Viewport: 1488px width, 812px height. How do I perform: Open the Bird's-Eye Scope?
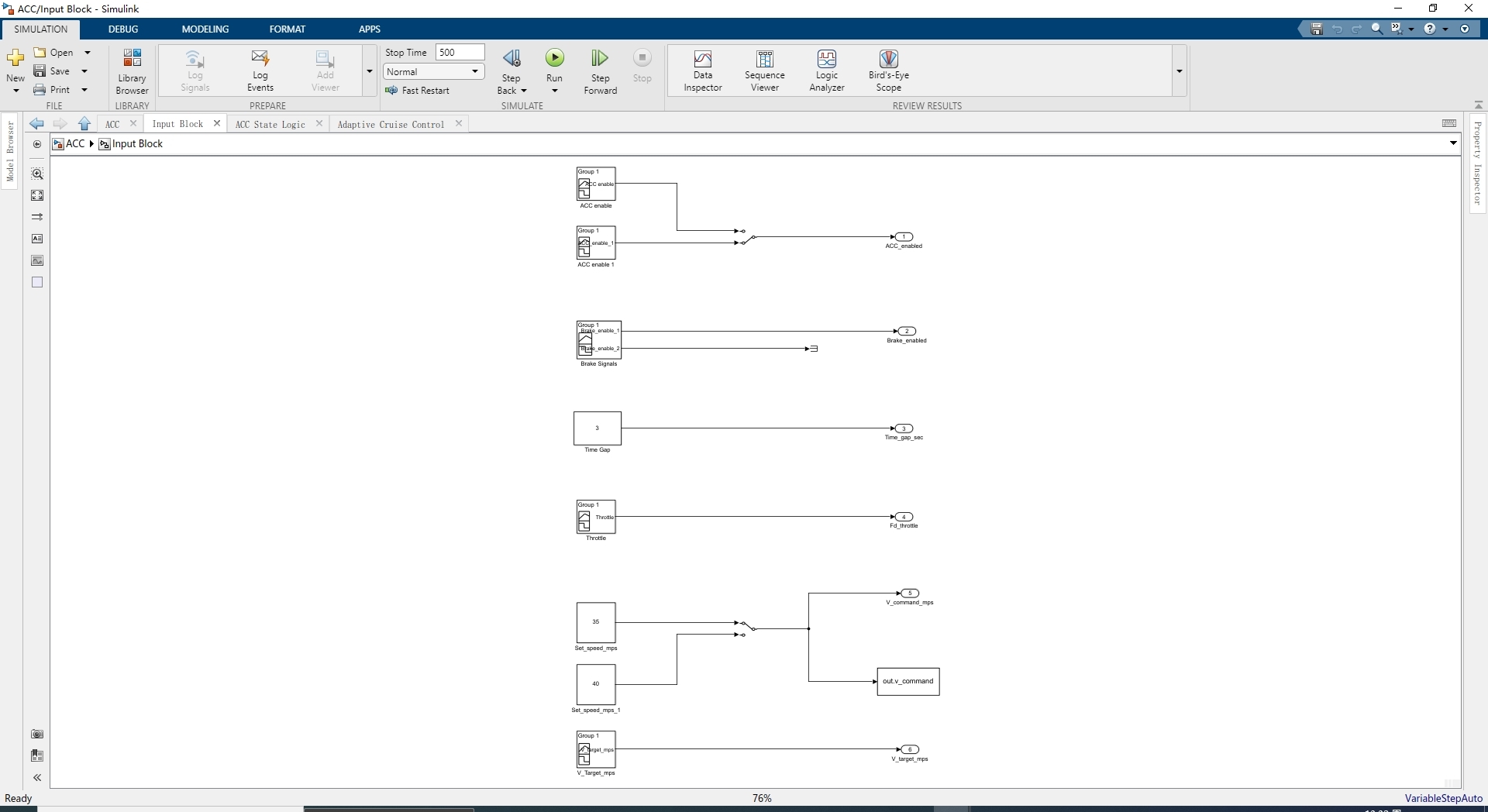(889, 71)
